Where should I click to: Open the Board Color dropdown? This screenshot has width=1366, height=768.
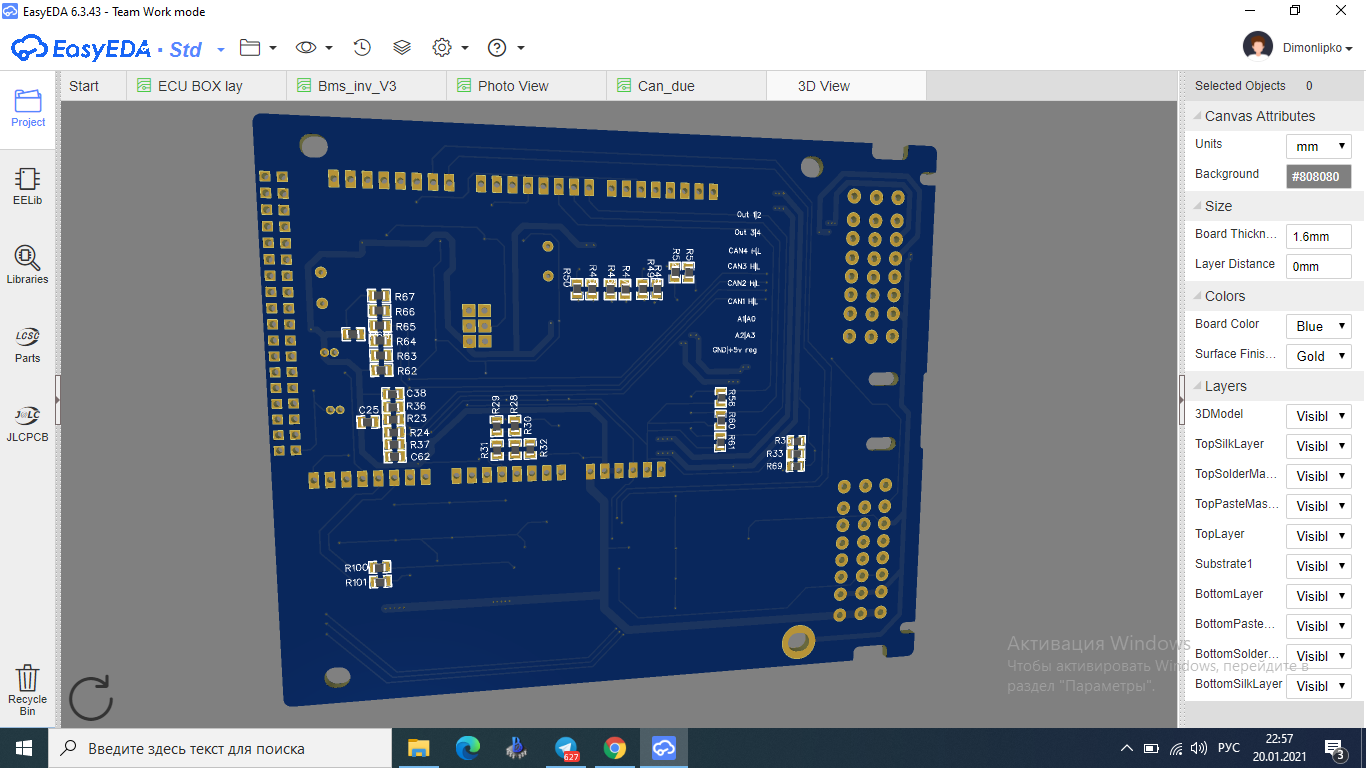pyautogui.click(x=1318, y=326)
